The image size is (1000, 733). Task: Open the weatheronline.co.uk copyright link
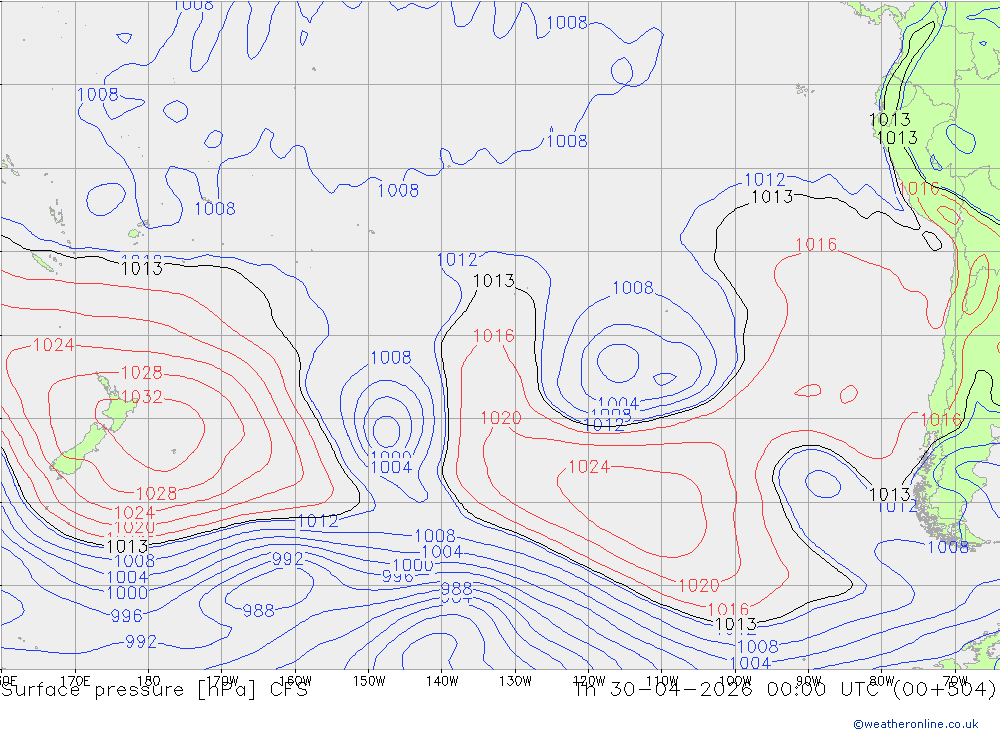916,724
